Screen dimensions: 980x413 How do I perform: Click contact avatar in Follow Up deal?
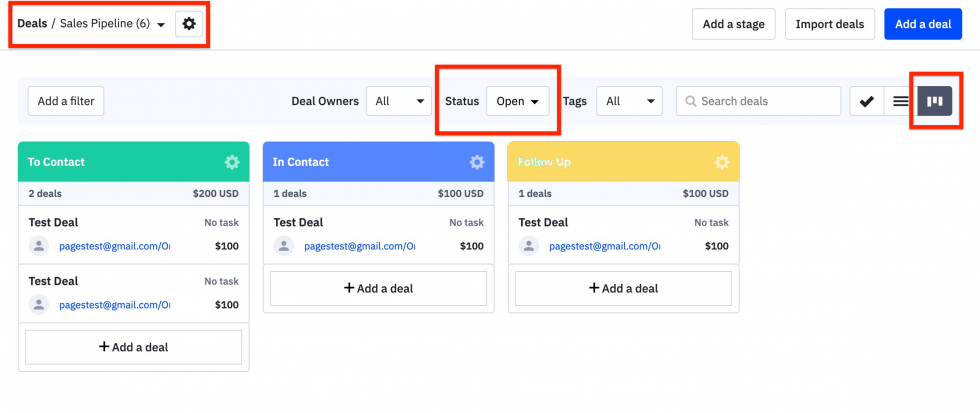[x=529, y=246]
